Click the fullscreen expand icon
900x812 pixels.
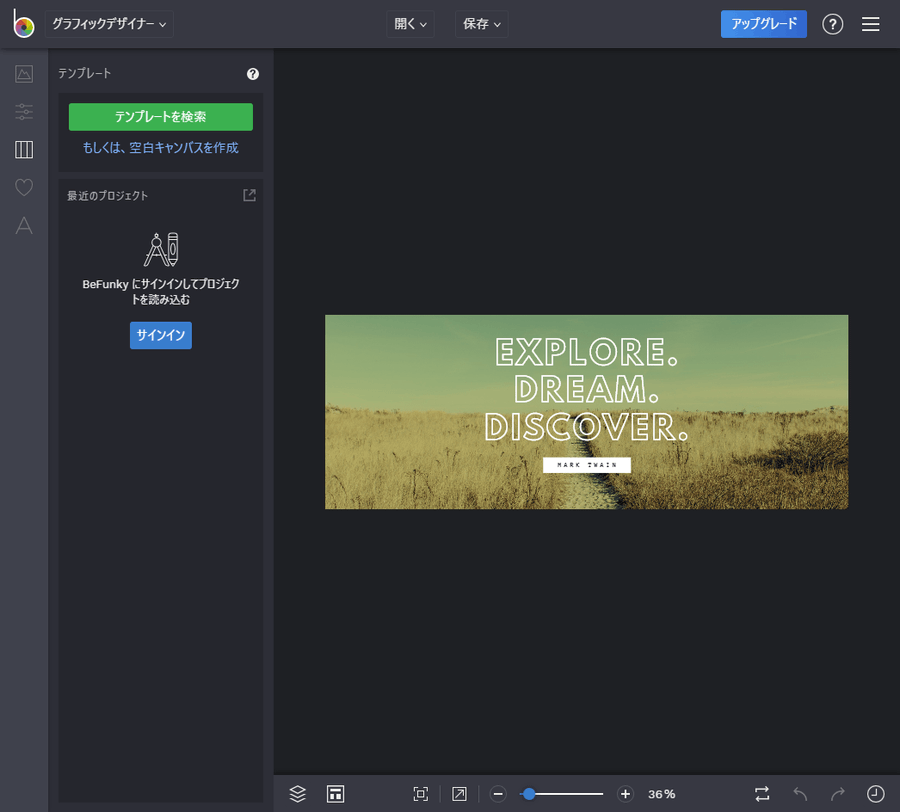pyautogui.click(x=459, y=794)
